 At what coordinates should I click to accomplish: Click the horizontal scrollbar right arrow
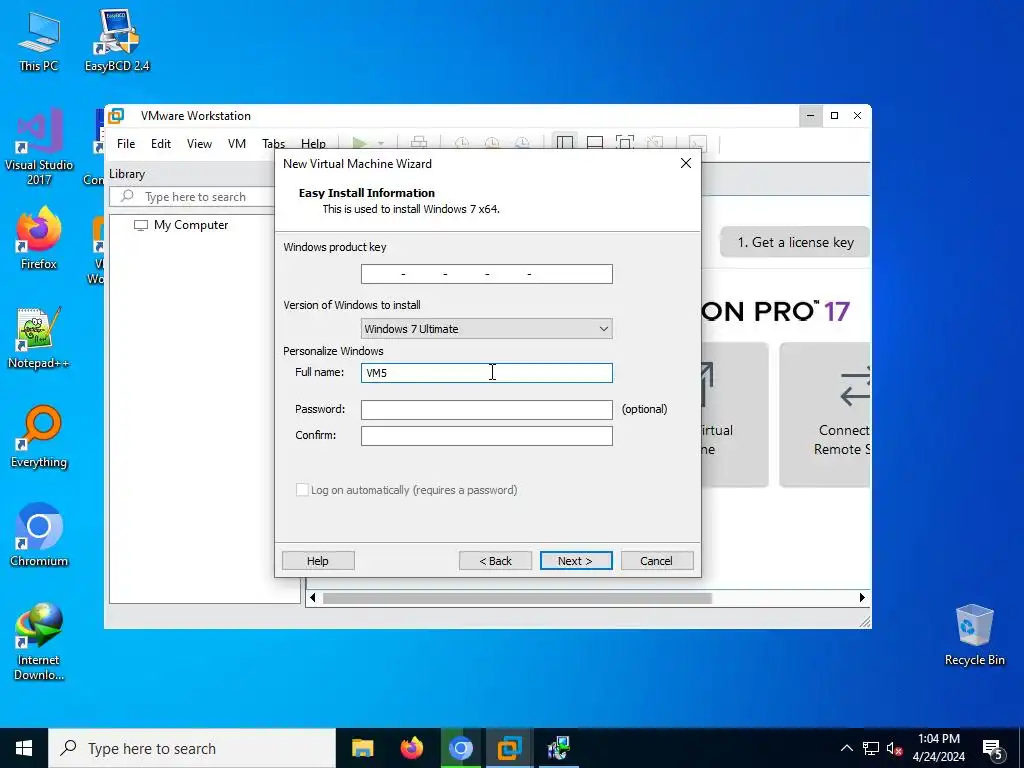click(x=862, y=598)
